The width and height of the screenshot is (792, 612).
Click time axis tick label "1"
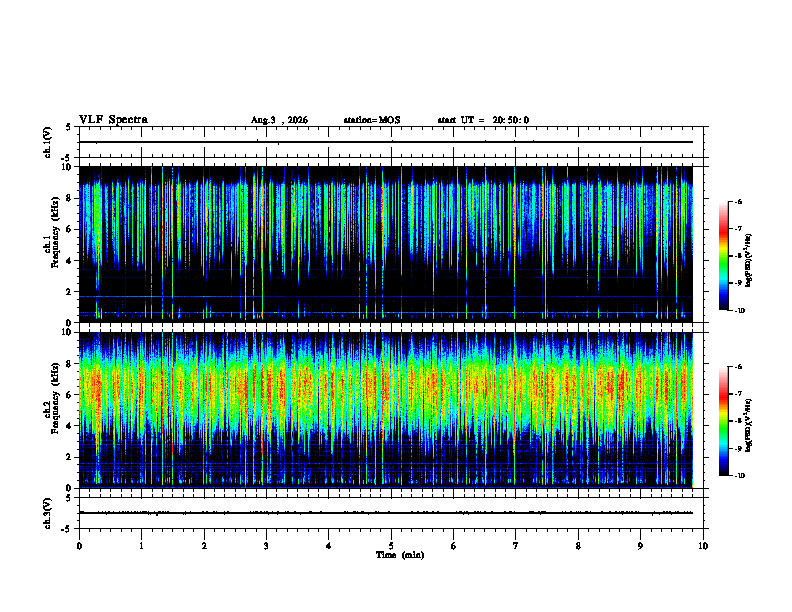click(141, 546)
